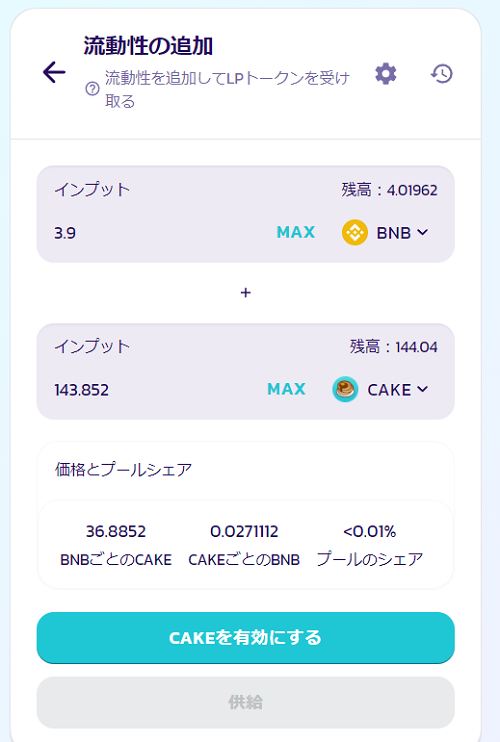Screen dimensions: 500x742
Task: Click the CAKEを有効にする button
Action: pos(246,637)
